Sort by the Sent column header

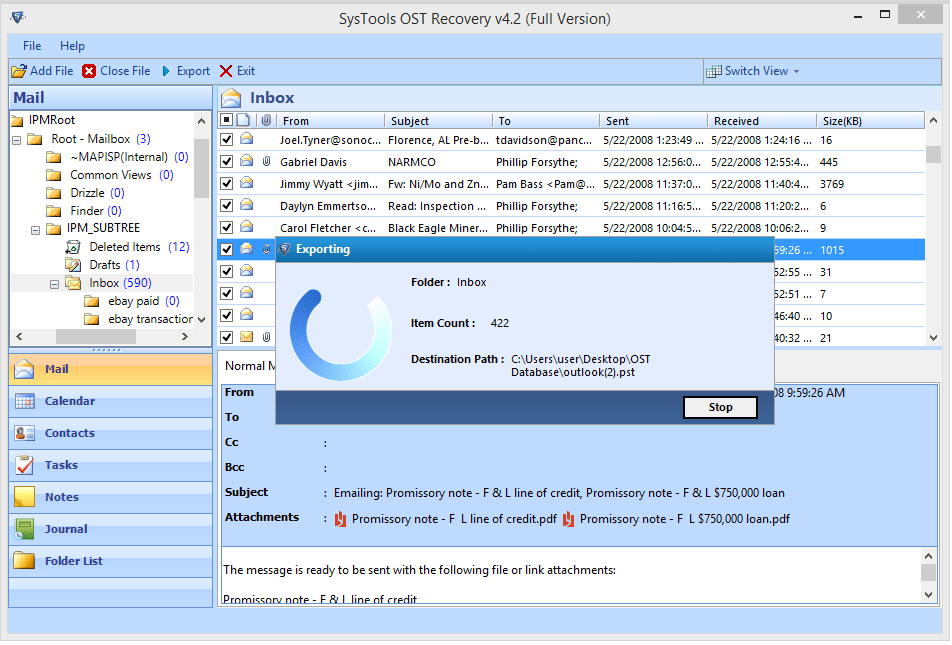point(654,121)
